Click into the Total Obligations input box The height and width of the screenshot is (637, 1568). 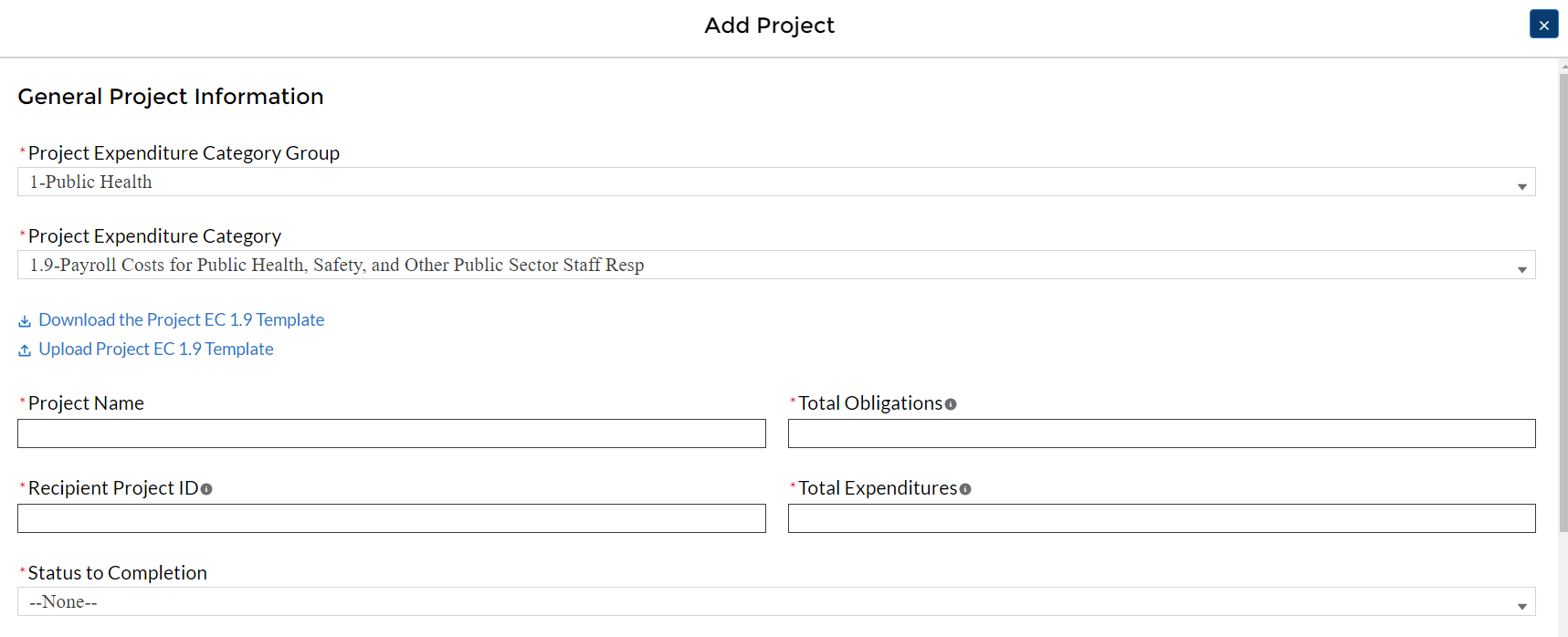coord(1161,433)
